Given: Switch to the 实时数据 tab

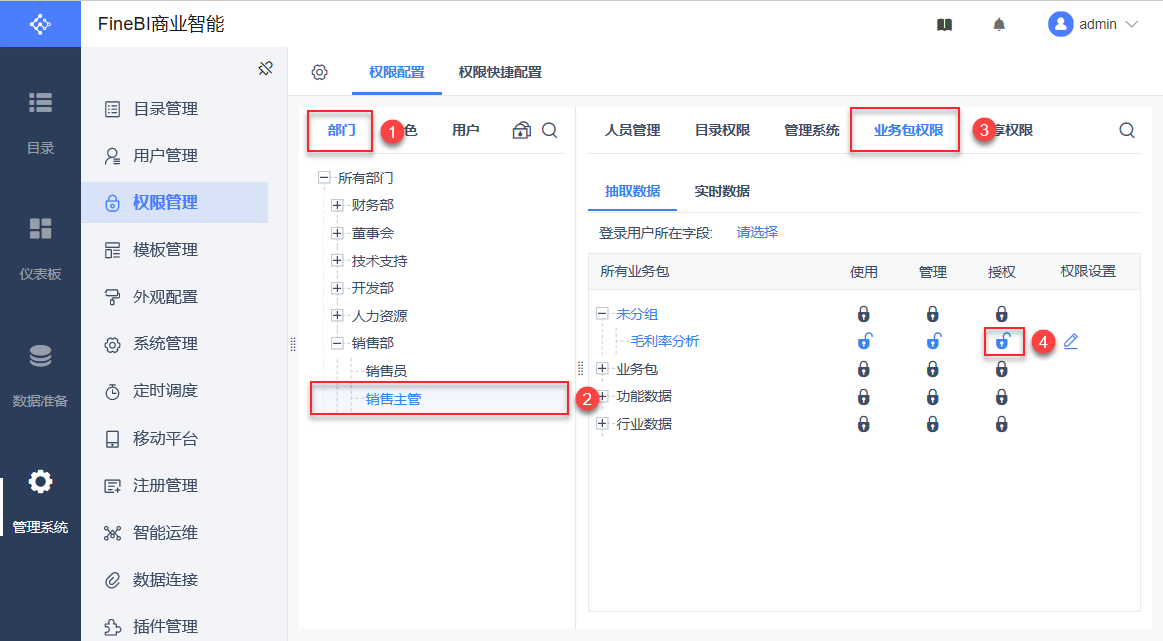Looking at the screenshot, I should tap(722, 191).
